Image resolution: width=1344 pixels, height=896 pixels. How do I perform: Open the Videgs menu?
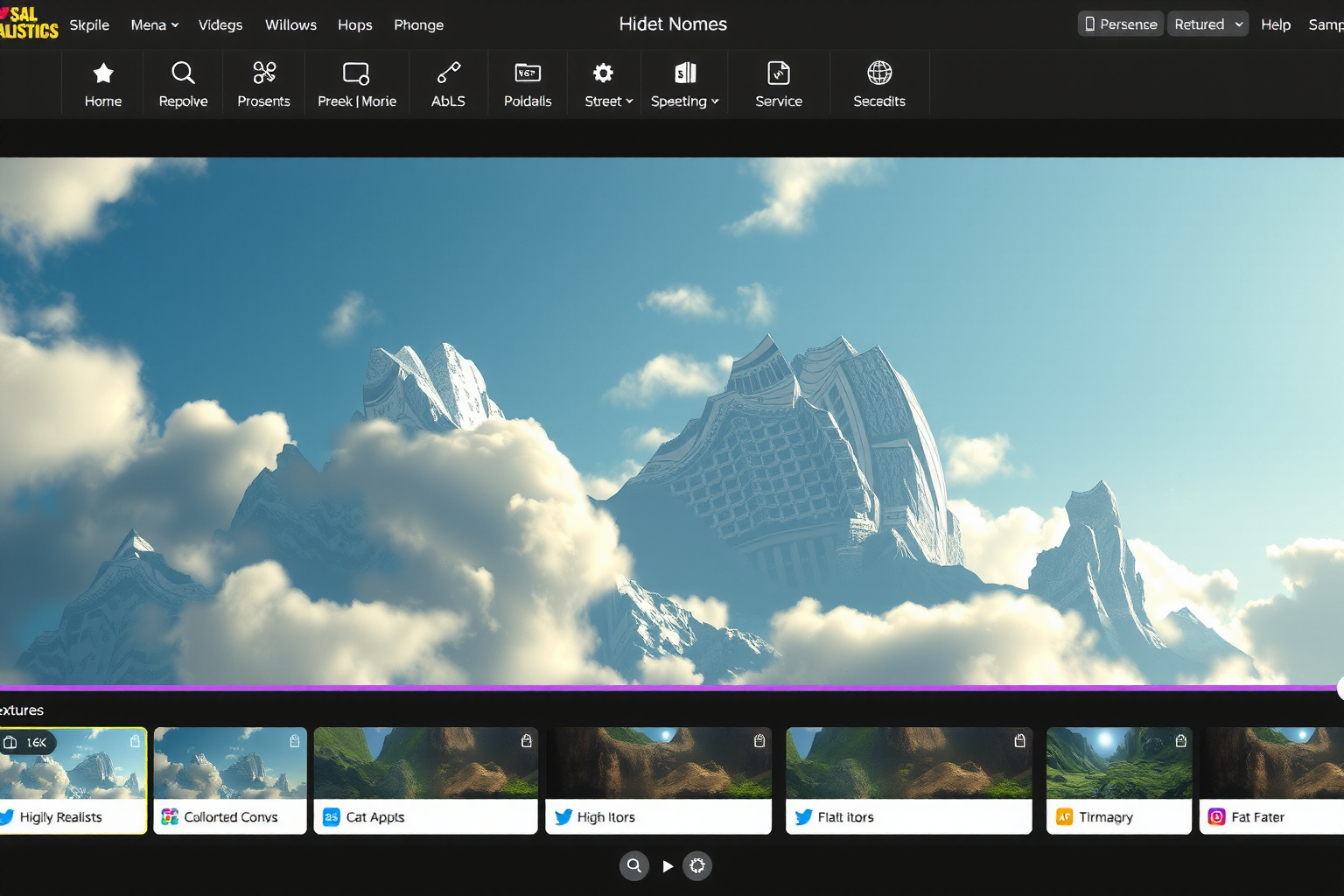[220, 25]
